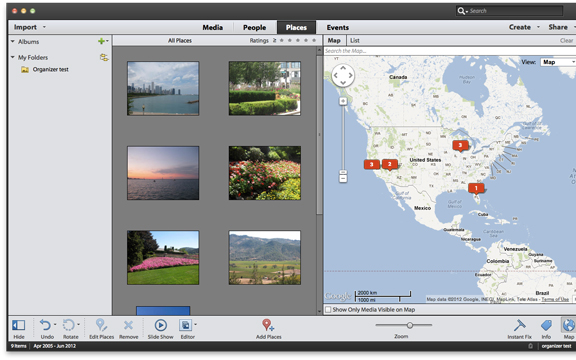Open the new album dropdown arrow
This screenshot has height=360, width=576.
(x=107, y=41)
